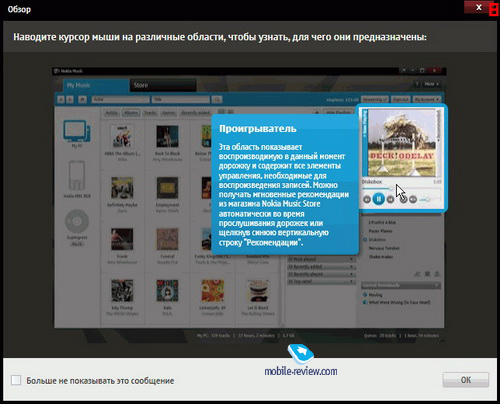500x404 pixels.
Task: Open the ABBA The Album cover
Action: click(x=122, y=136)
